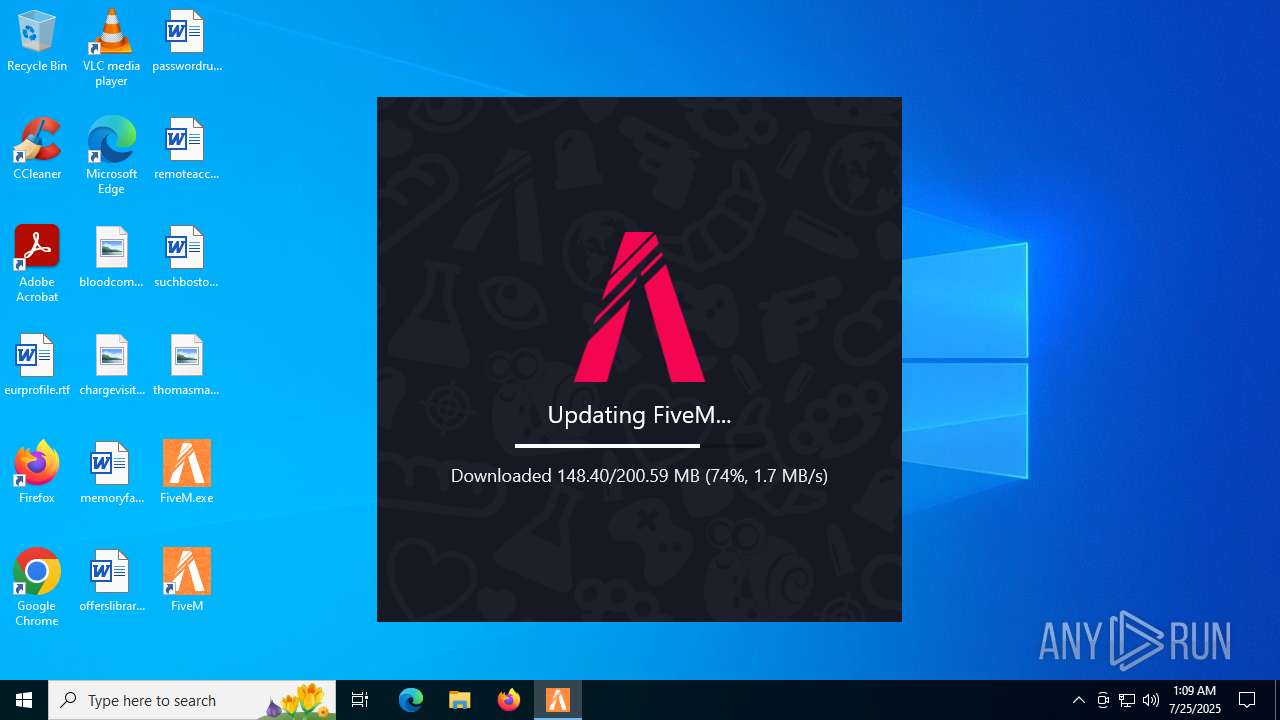Select the remoteacc... Word document

tap(187, 150)
